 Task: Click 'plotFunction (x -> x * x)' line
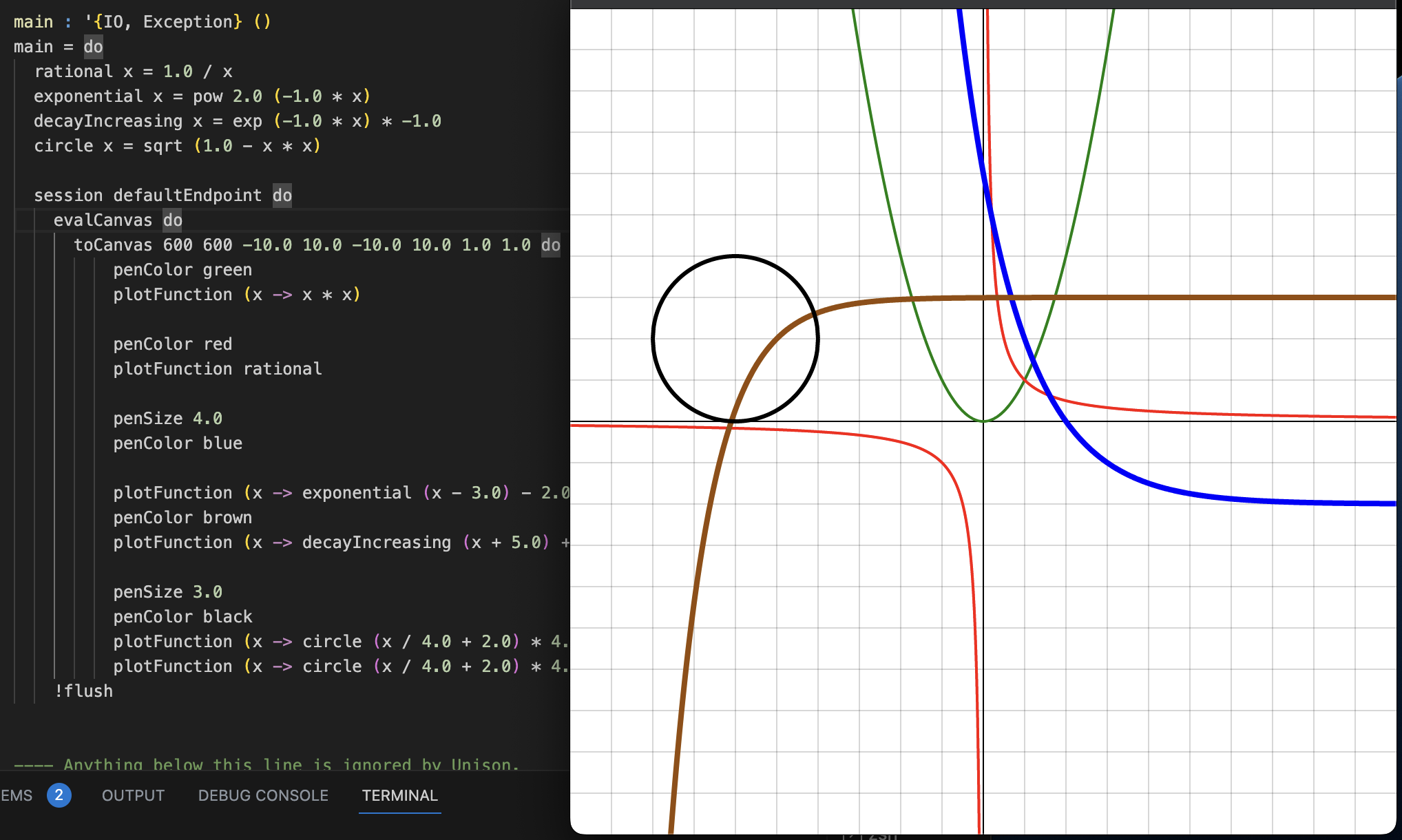click(x=237, y=295)
